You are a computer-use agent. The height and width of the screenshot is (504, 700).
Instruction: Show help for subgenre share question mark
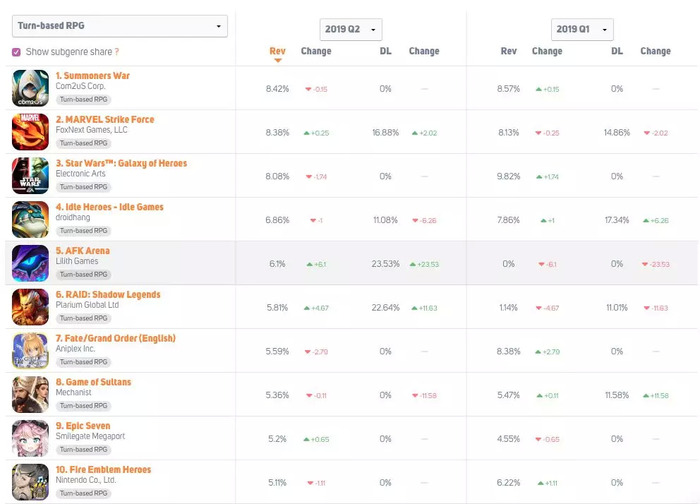pos(117,52)
